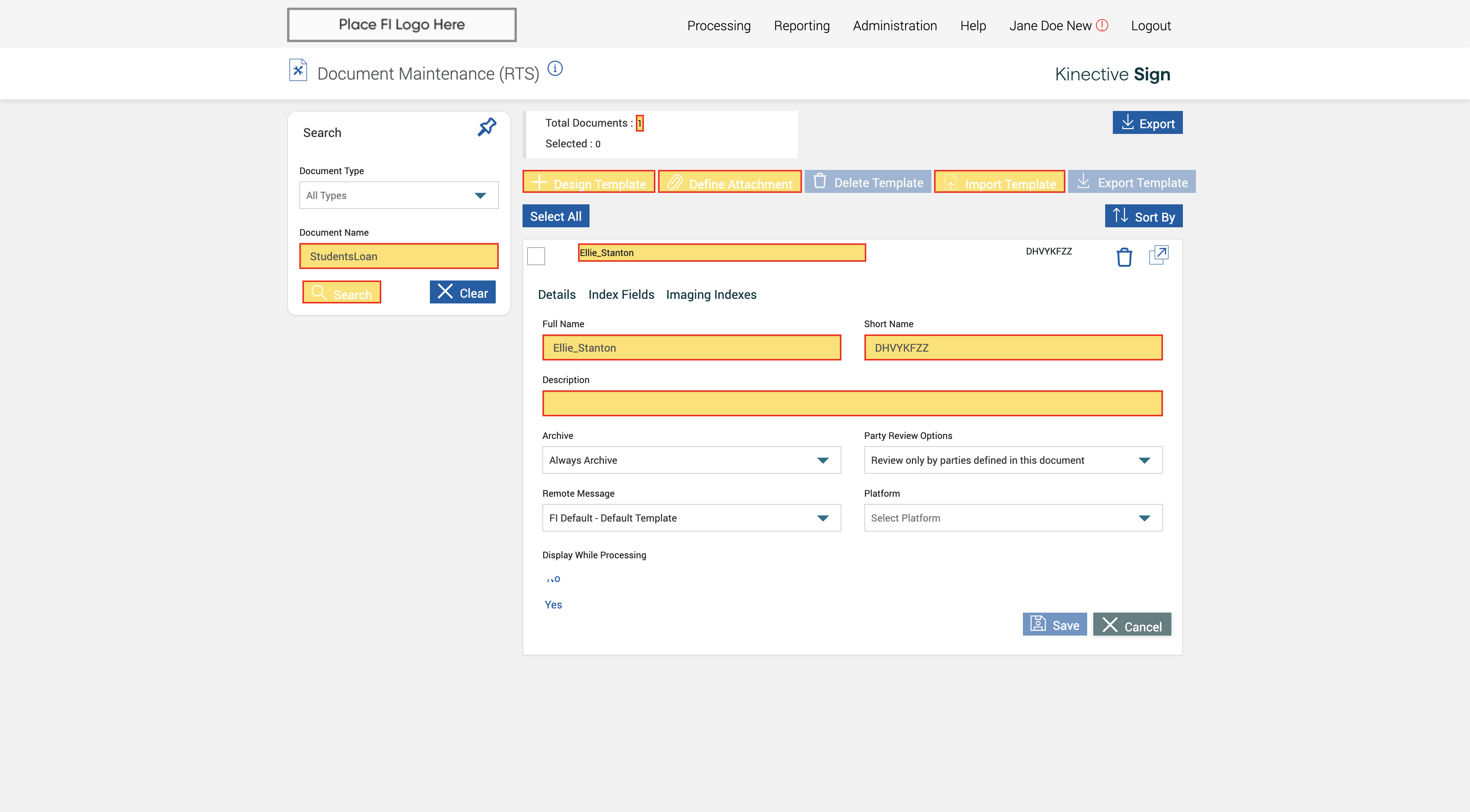Click the pin icon in Search panel
Image resolution: width=1470 pixels, height=812 pixels.
[486, 127]
